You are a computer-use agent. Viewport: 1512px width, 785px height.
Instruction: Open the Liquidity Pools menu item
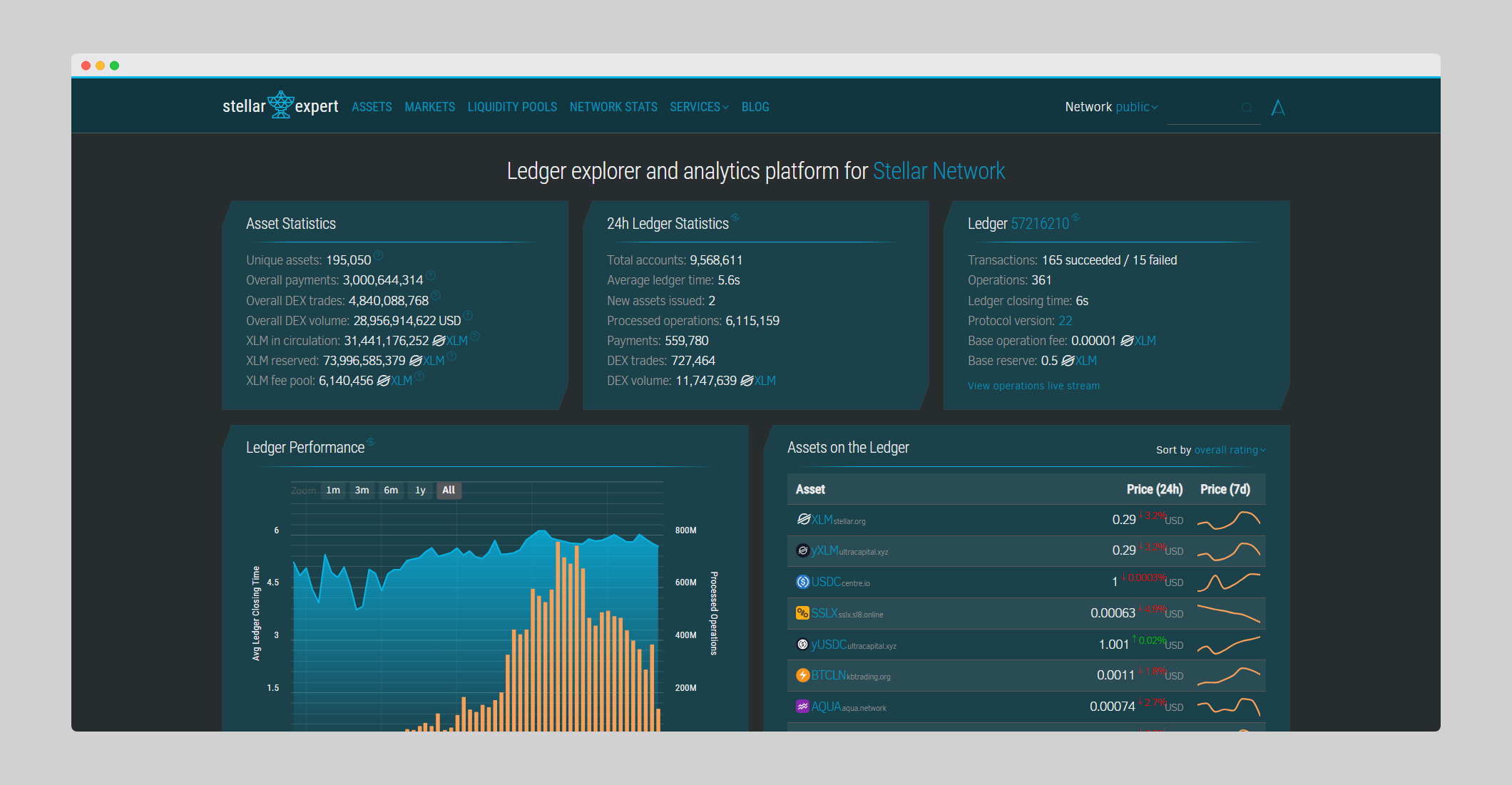tap(512, 107)
